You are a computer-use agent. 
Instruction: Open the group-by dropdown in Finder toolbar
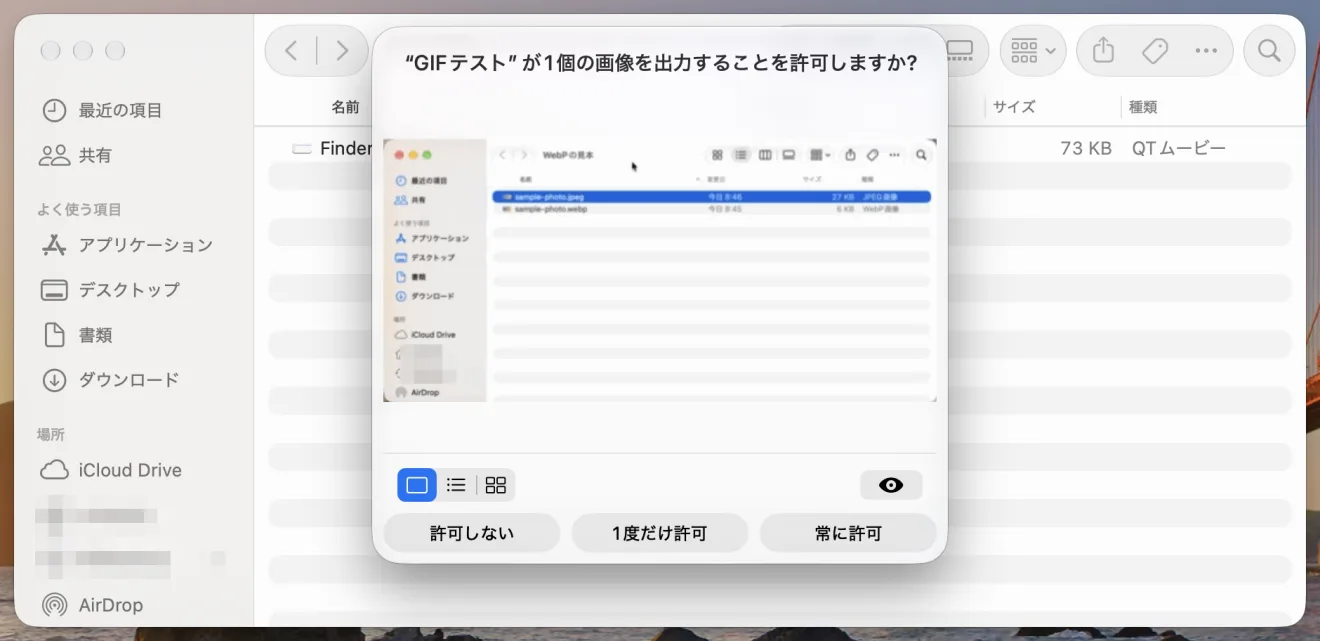coord(1033,51)
